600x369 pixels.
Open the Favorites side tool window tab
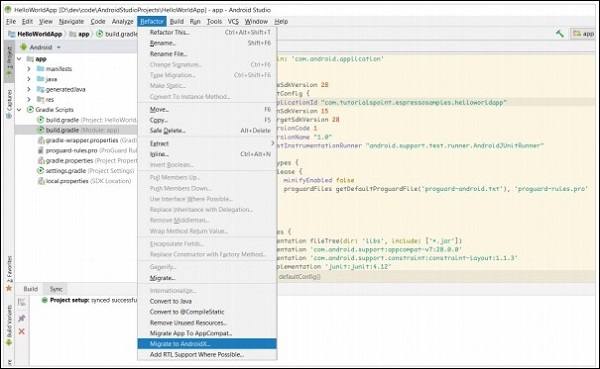pos(9,273)
